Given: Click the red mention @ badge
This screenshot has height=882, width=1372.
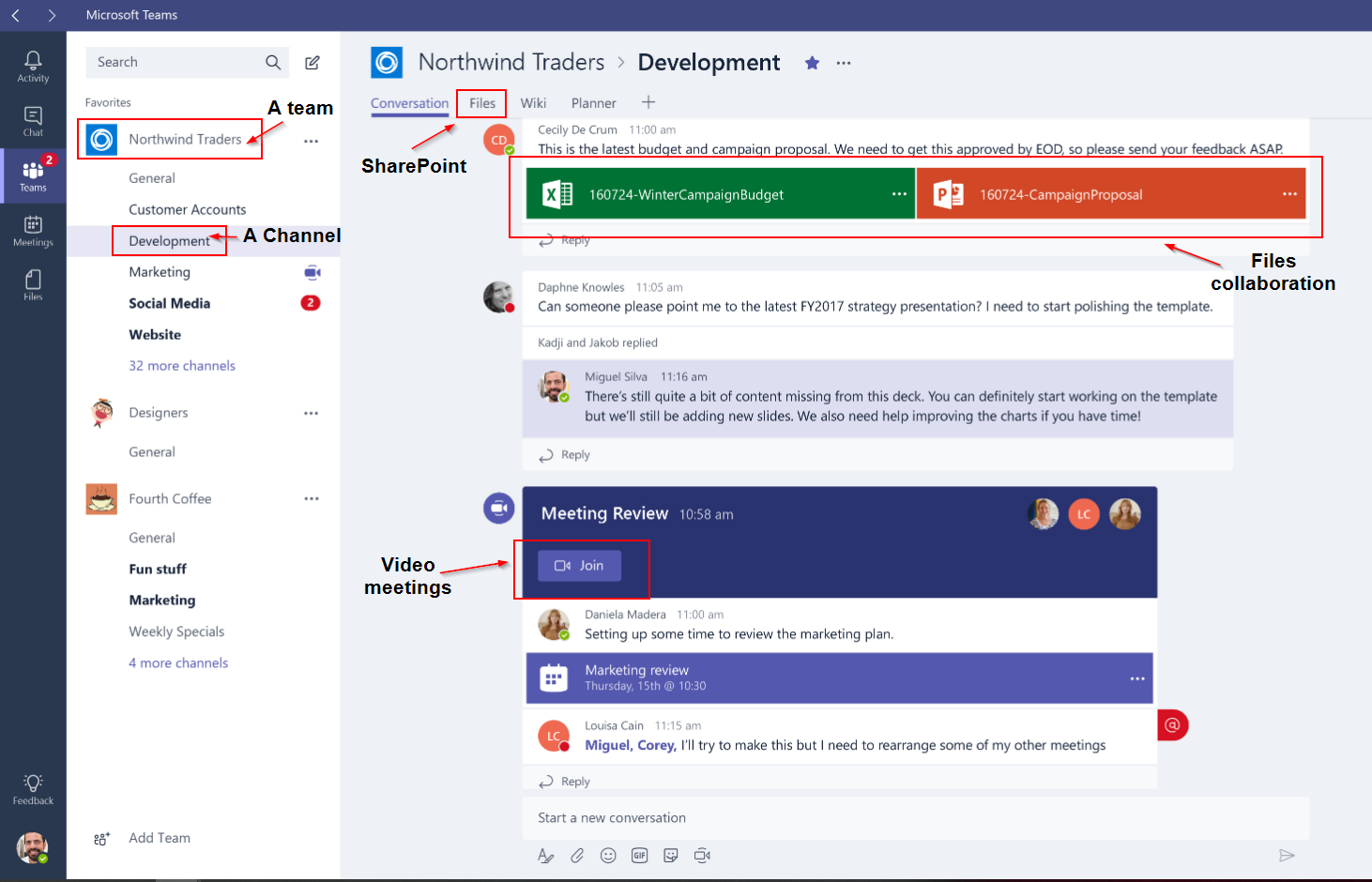Looking at the screenshot, I should (1172, 725).
